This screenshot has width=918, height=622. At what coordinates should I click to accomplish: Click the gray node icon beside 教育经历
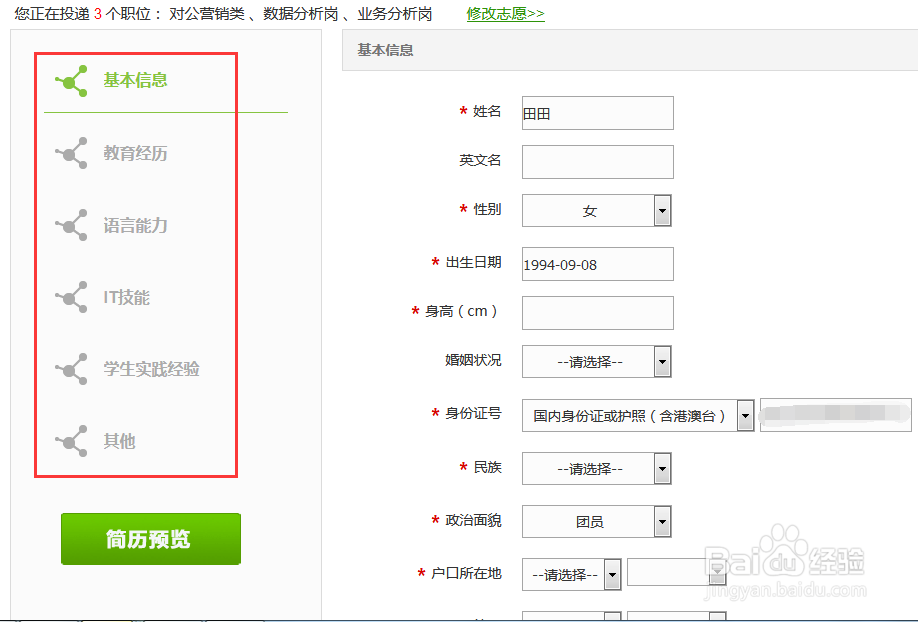coord(71,153)
